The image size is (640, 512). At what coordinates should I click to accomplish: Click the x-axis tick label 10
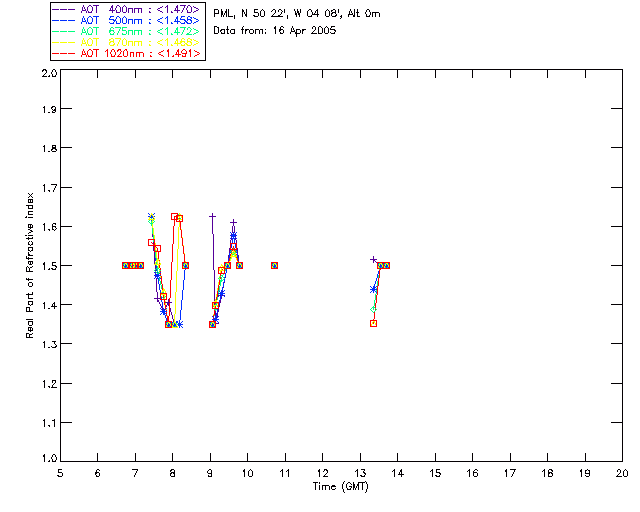(247, 473)
